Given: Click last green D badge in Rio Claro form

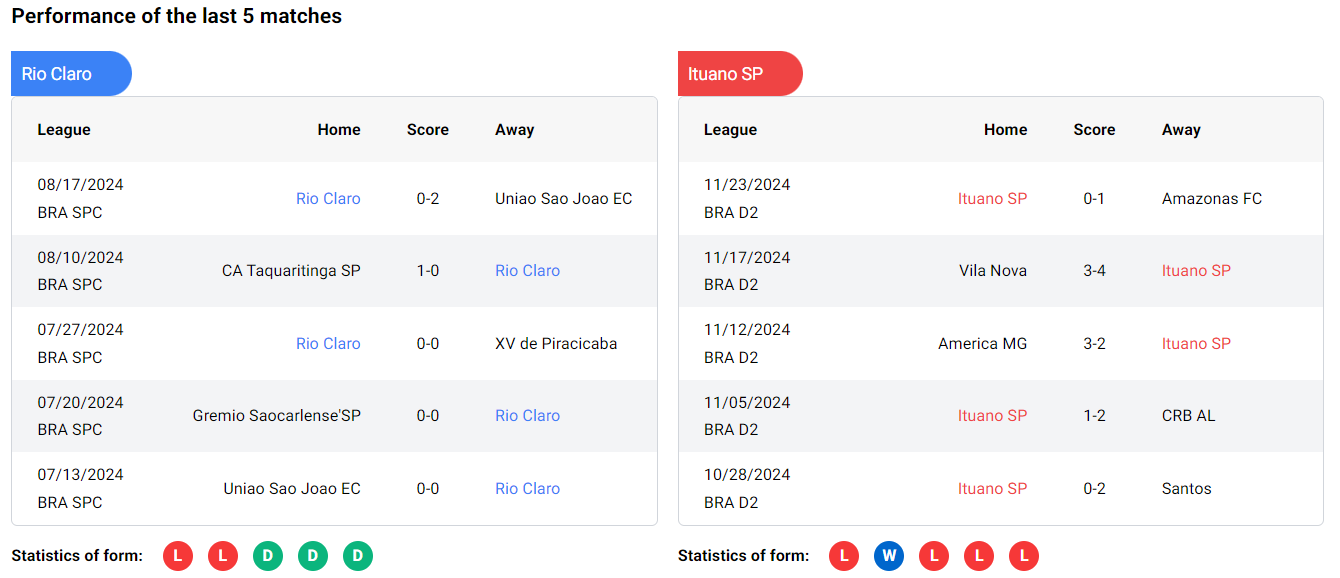Looking at the screenshot, I should [x=358, y=556].
